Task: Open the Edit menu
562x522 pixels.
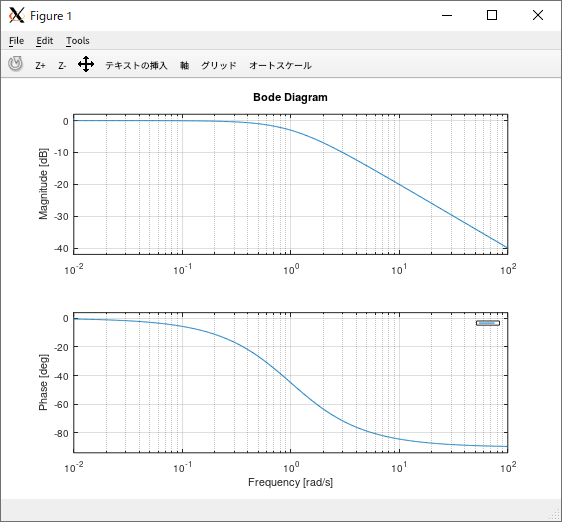Action: (44, 41)
